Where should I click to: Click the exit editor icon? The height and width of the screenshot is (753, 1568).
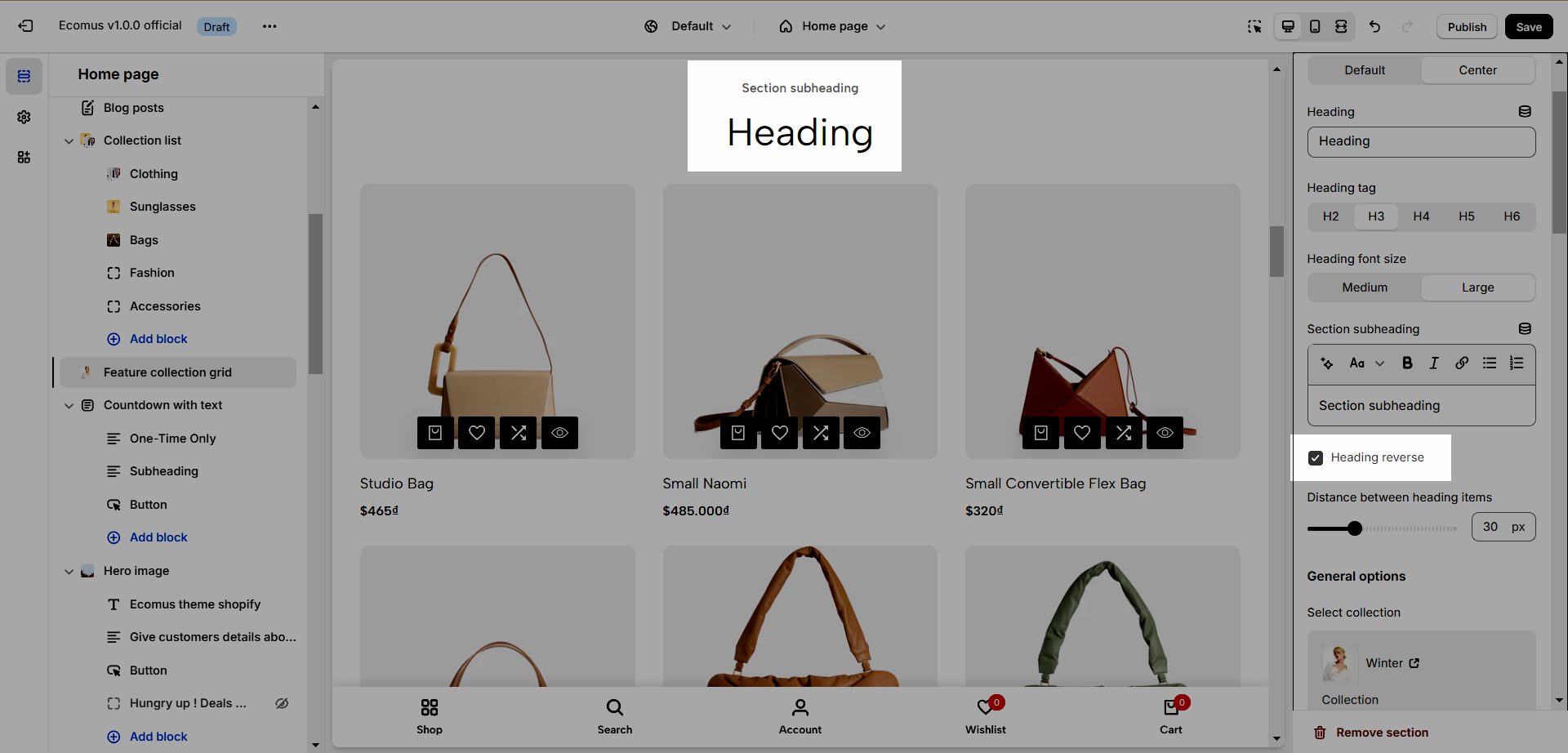(x=25, y=26)
